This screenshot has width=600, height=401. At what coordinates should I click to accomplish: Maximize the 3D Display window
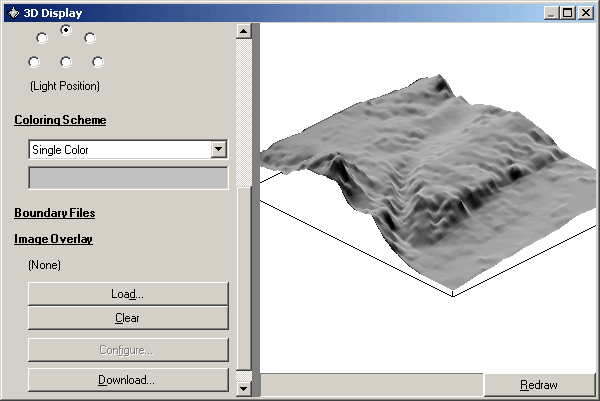567,13
